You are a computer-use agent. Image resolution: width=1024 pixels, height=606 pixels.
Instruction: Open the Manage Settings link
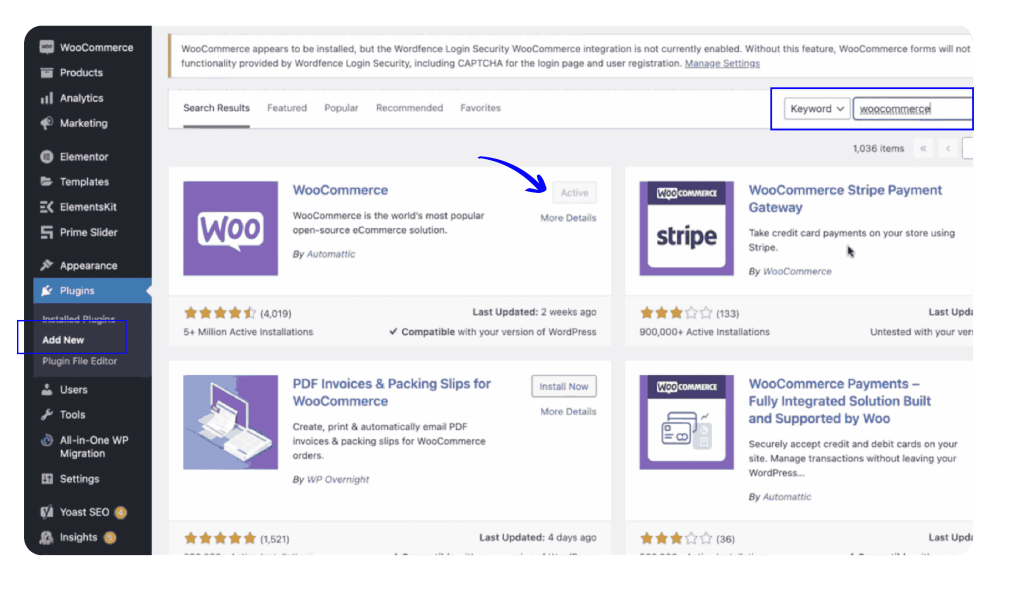722,64
